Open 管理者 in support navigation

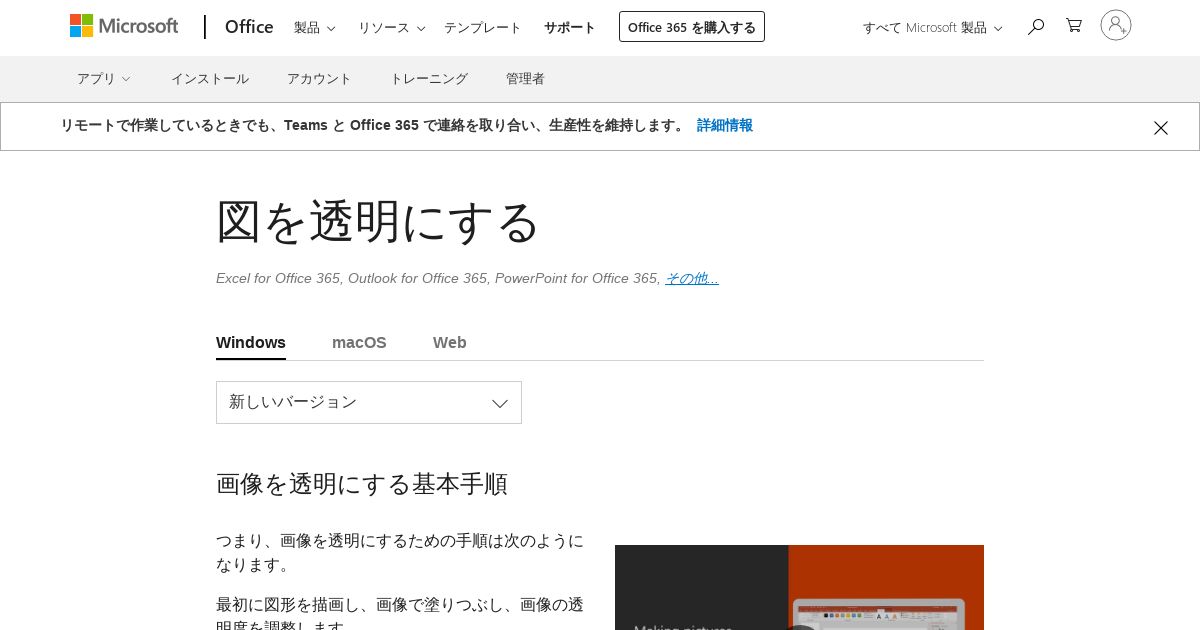tap(525, 79)
